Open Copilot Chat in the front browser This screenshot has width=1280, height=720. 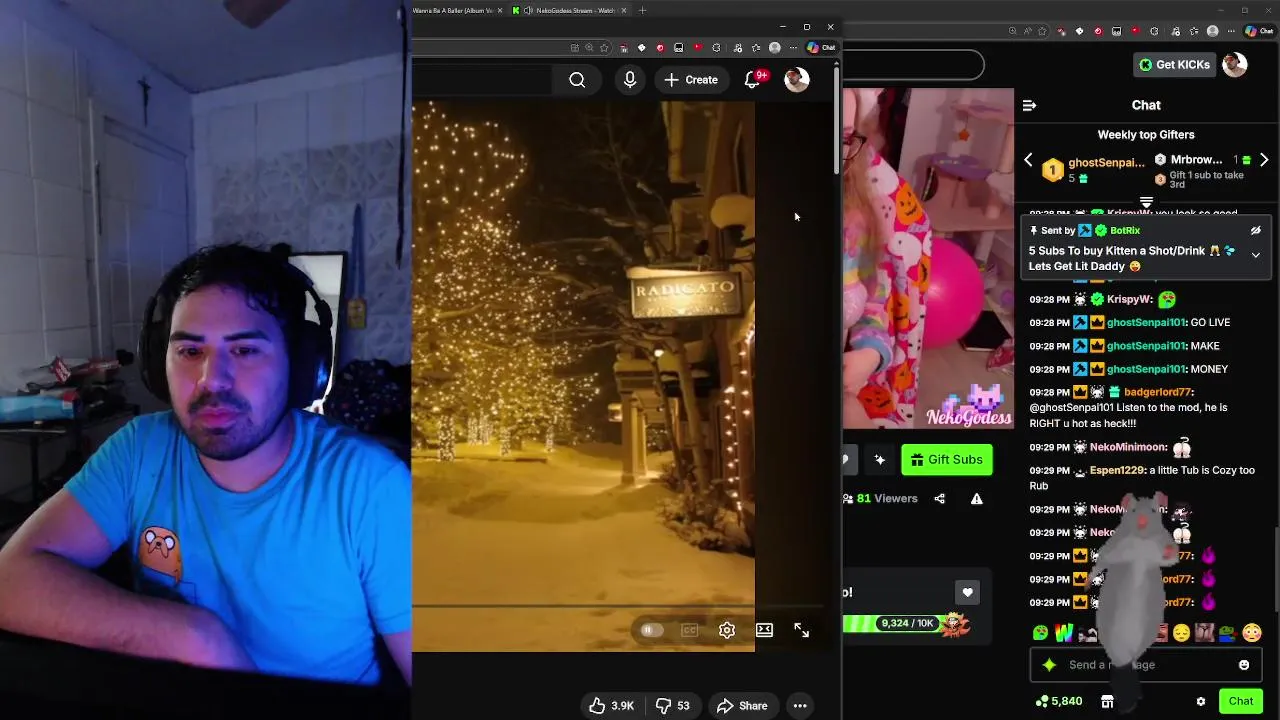click(822, 47)
